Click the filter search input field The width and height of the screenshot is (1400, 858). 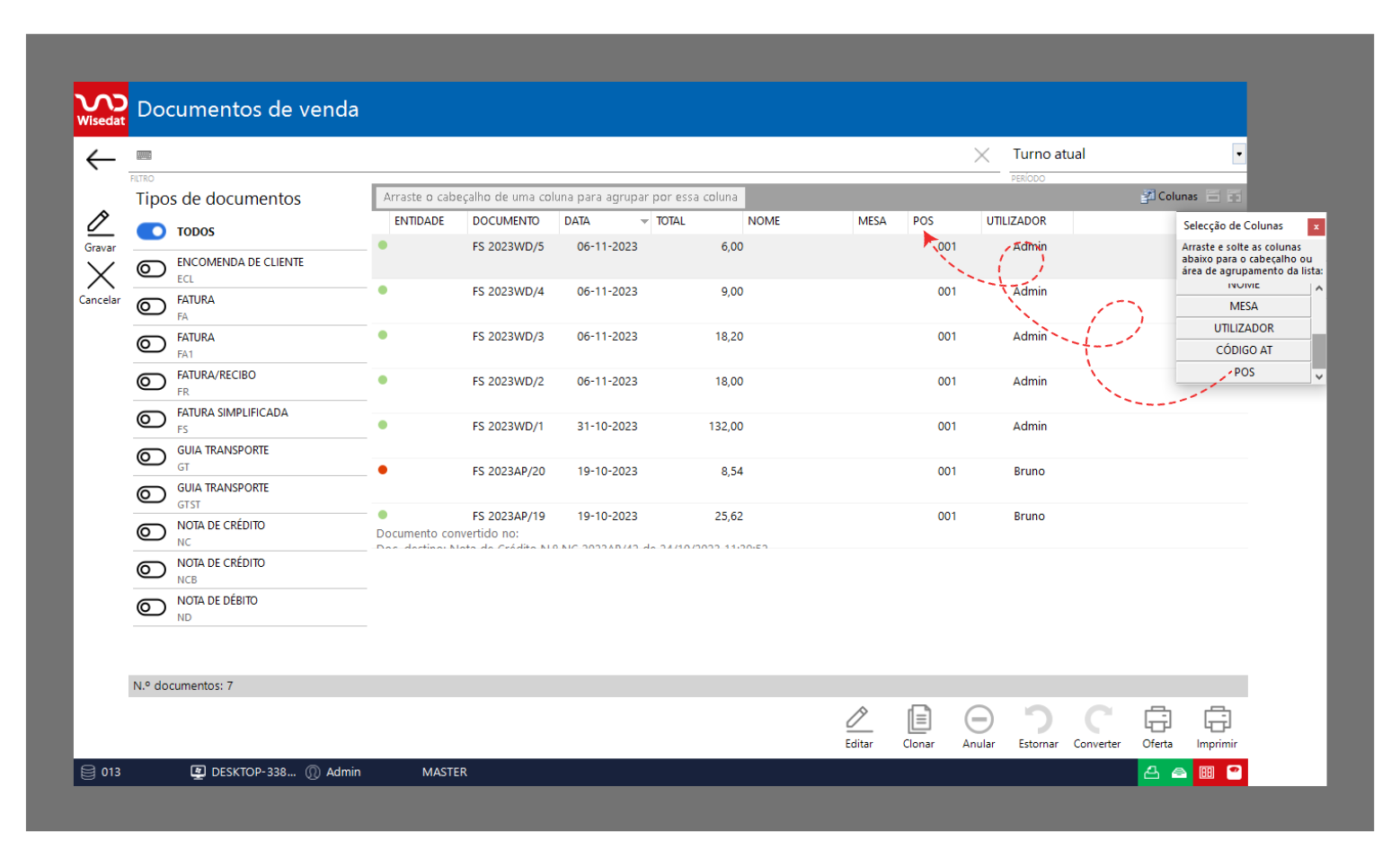(557, 155)
